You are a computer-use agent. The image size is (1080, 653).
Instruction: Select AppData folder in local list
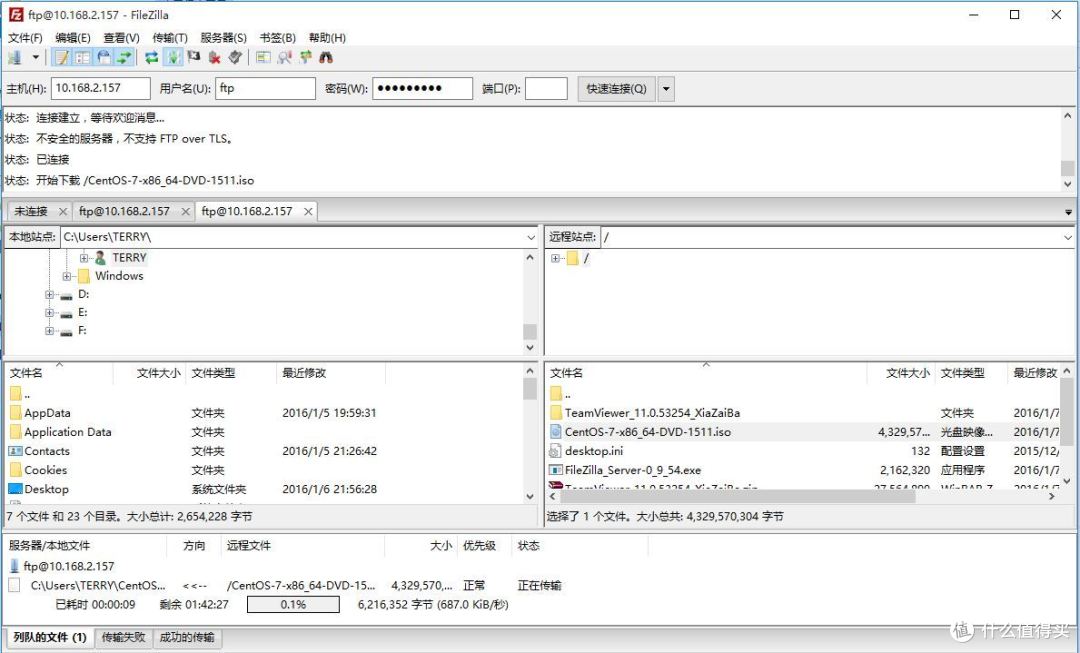(47, 413)
